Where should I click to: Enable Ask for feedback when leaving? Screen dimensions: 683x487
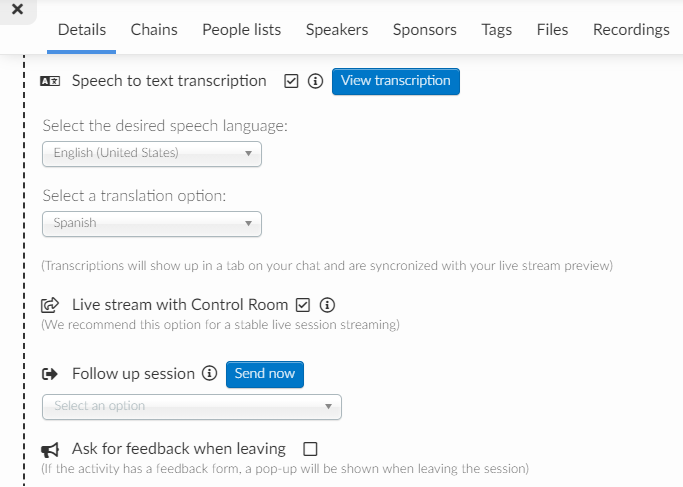pos(310,449)
